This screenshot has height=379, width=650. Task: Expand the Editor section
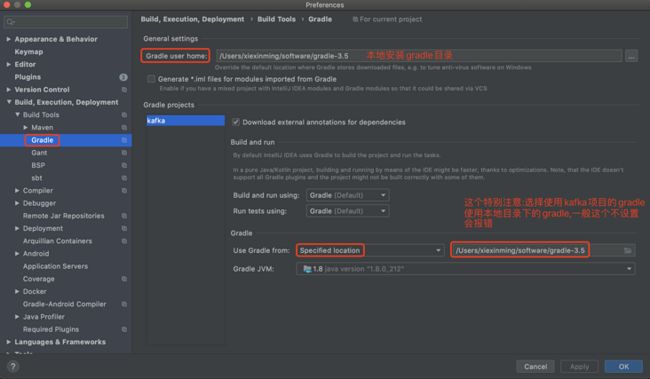click(x=9, y=64)
